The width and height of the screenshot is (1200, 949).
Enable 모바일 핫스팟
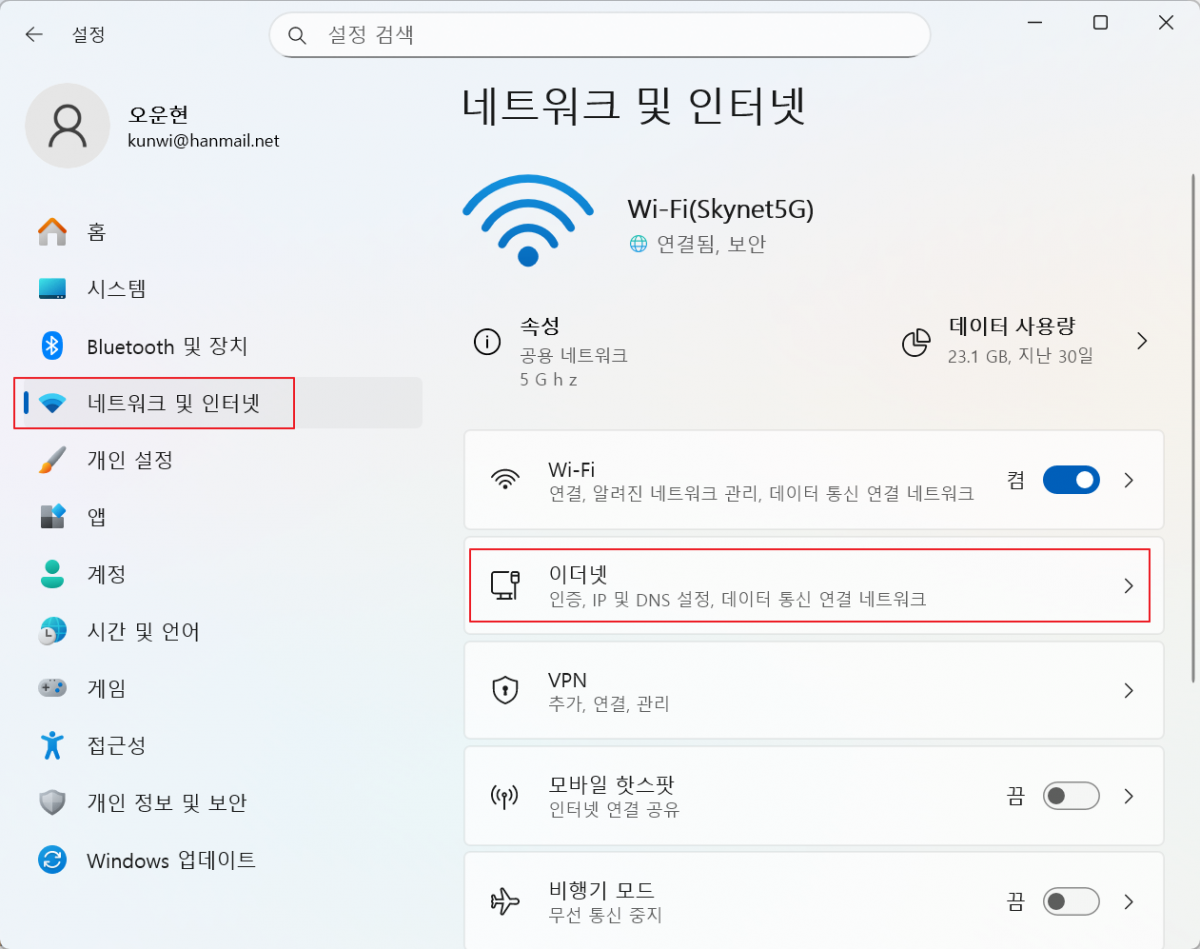pyautogui.click(x=1071, y=796)
